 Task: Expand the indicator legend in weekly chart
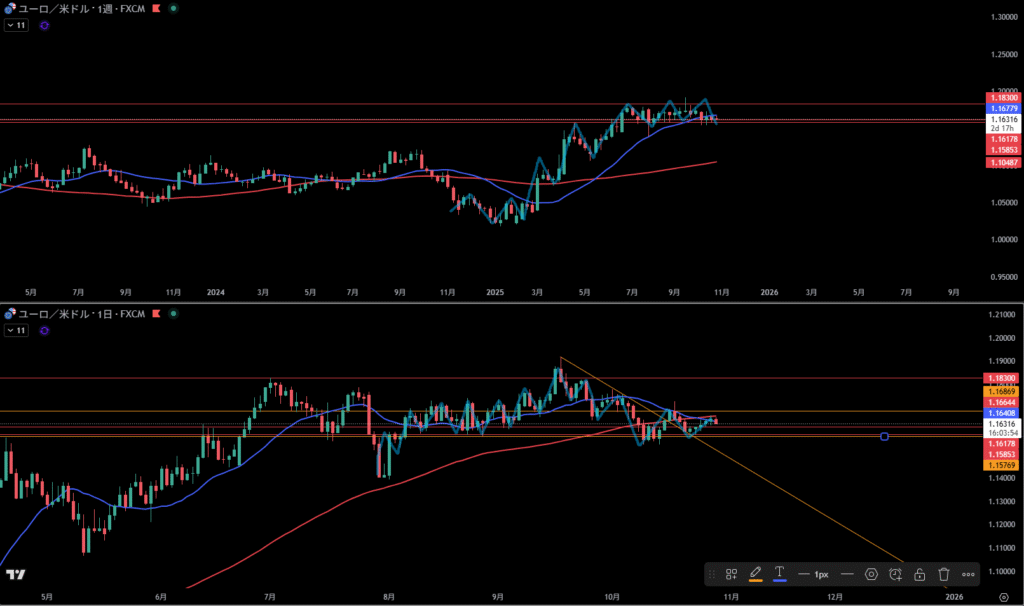coord(16,25)
